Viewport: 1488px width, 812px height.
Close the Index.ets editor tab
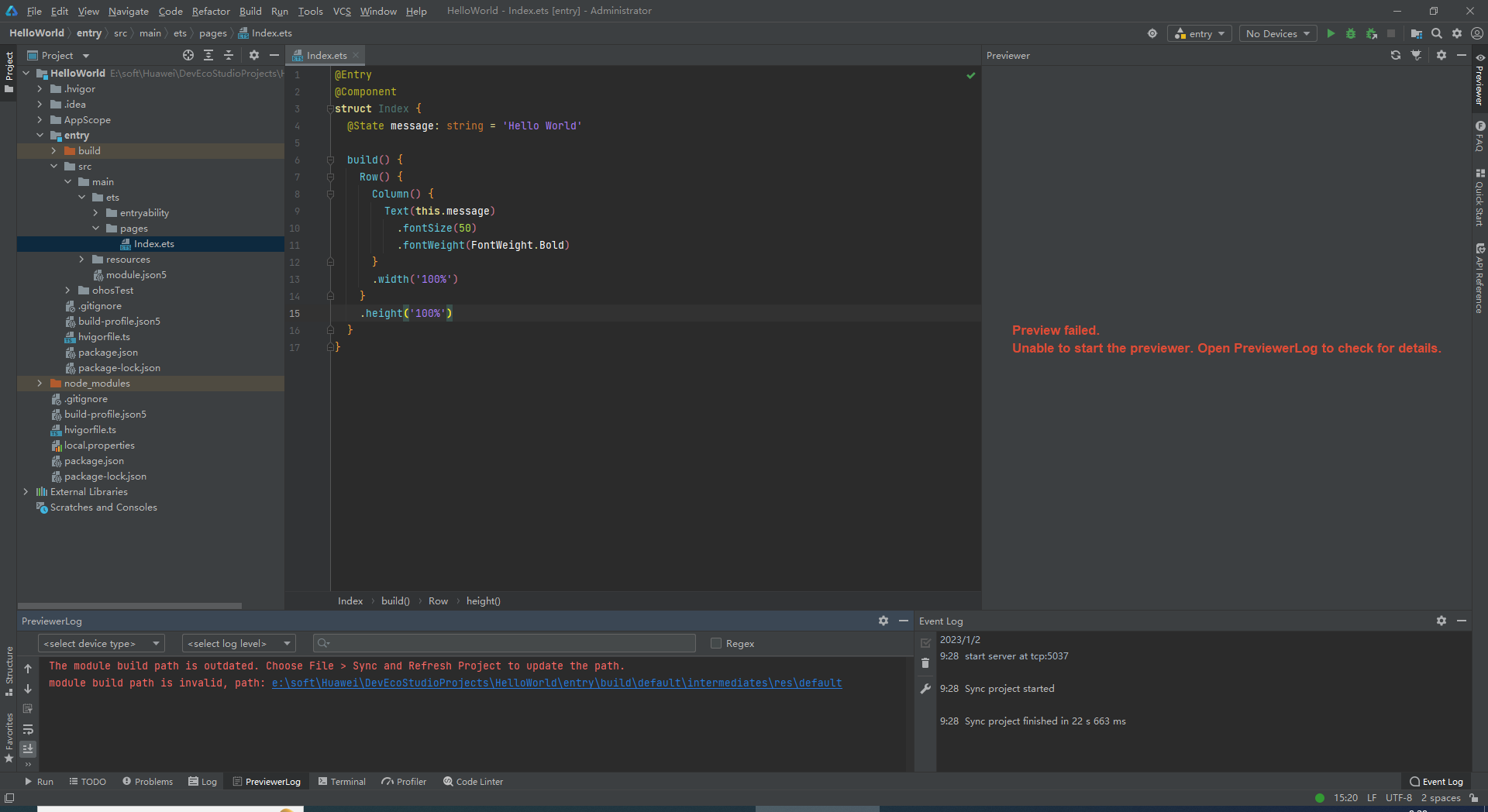[x=356, y=55]
